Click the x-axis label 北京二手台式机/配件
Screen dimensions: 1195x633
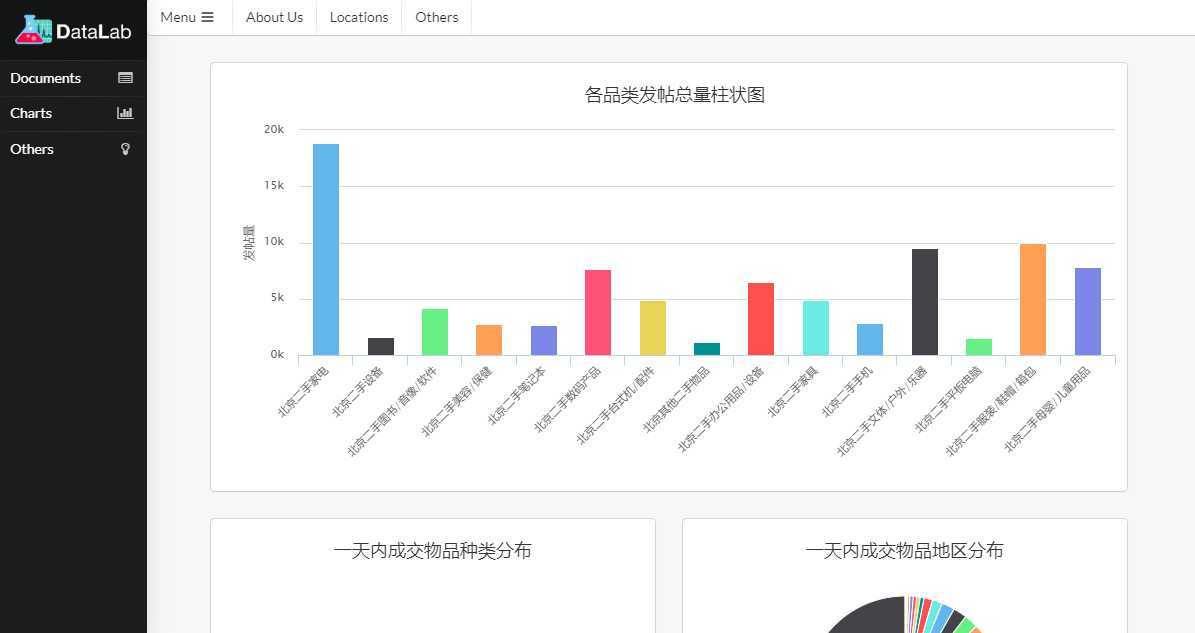click(x=616, y=405)
